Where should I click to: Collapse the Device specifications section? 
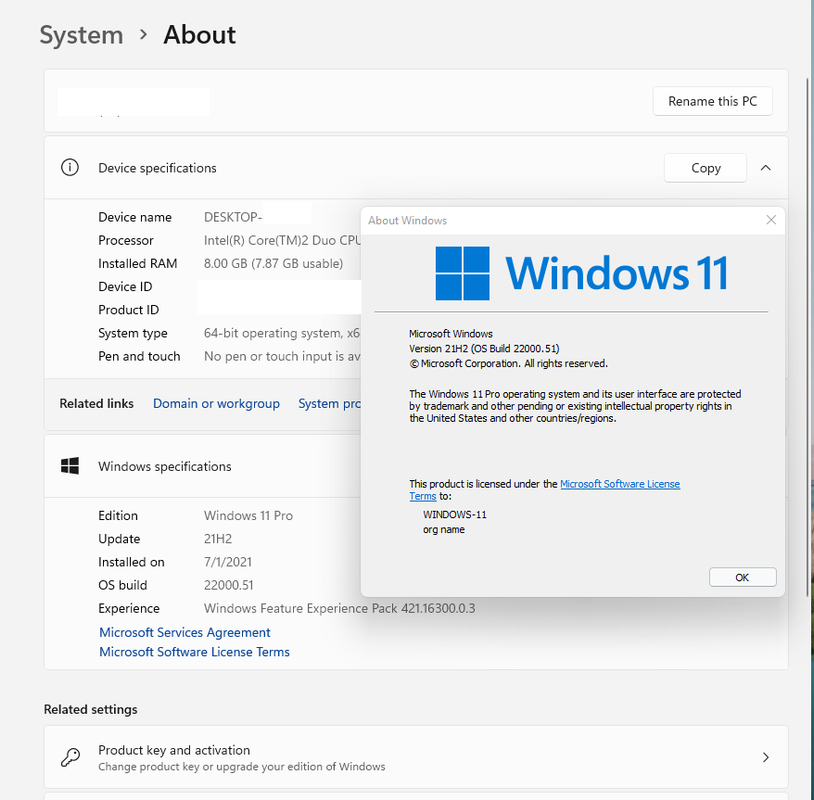click(x=766, y=168)
